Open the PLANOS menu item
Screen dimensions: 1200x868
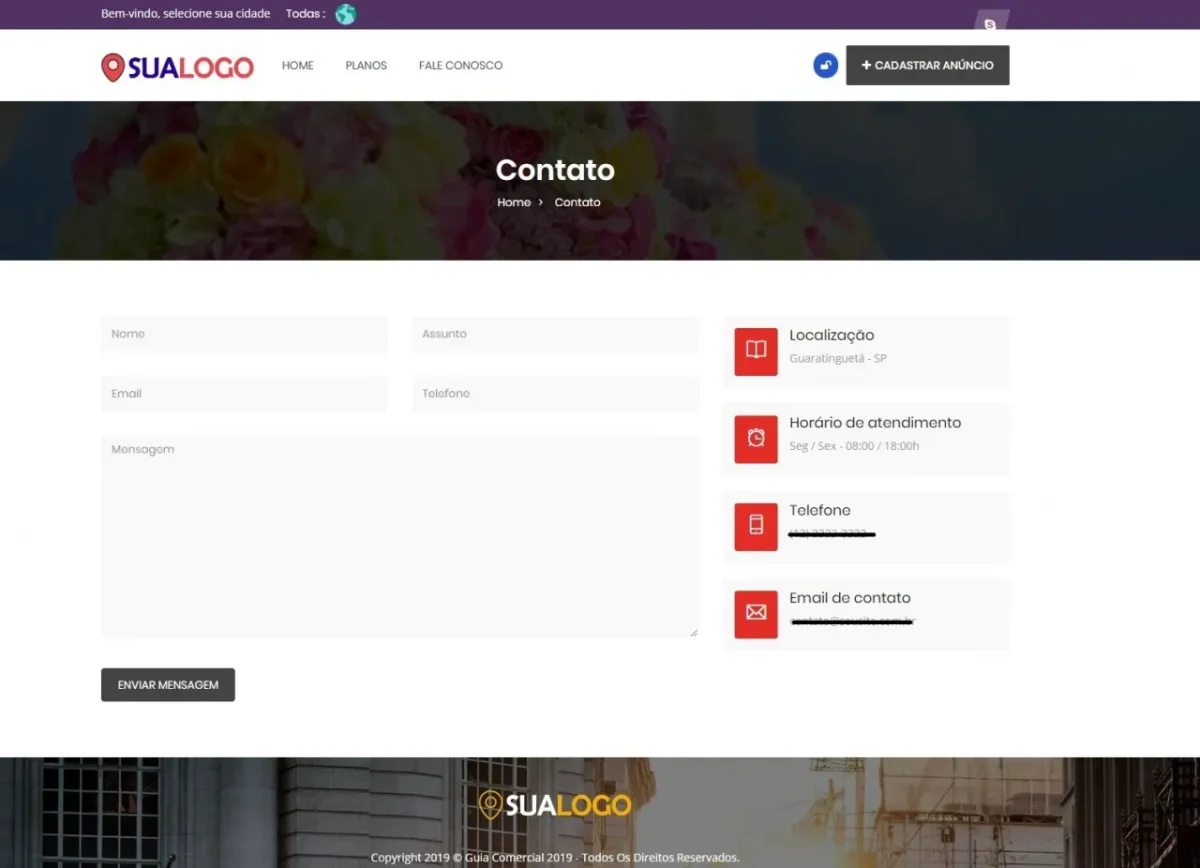(366, 65)
